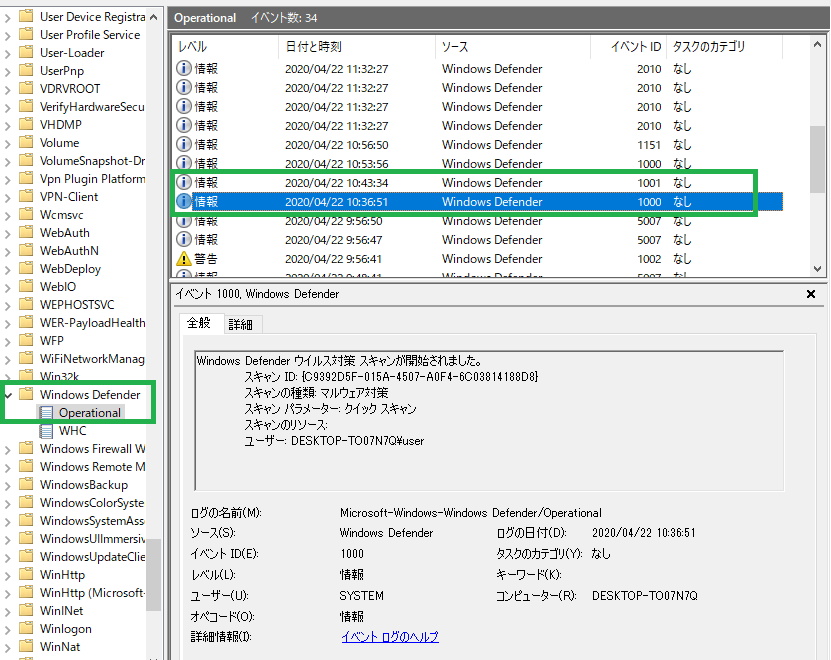Expand the VHDMP tree node

click(x=7, y=126)
